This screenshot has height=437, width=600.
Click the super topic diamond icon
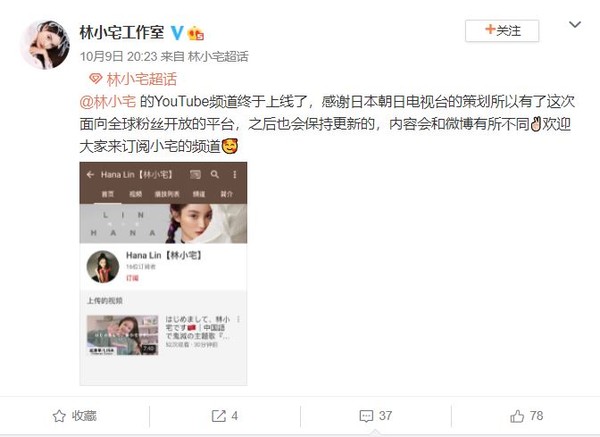point(95,79)
